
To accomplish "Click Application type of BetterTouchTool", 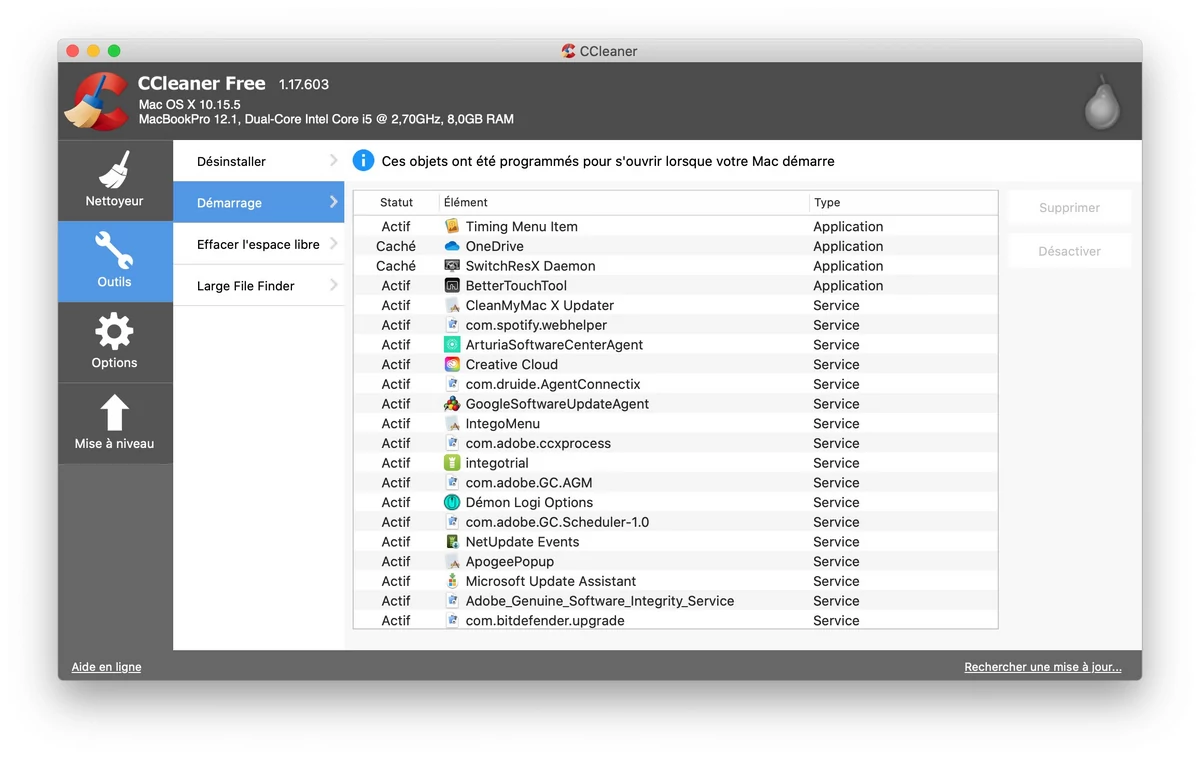I will pyautogui.click(x=848, y=286).
